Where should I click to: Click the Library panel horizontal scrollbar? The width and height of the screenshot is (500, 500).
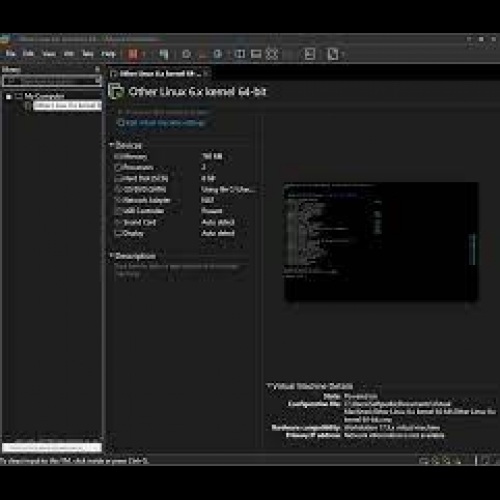click(x=52, y=448)
